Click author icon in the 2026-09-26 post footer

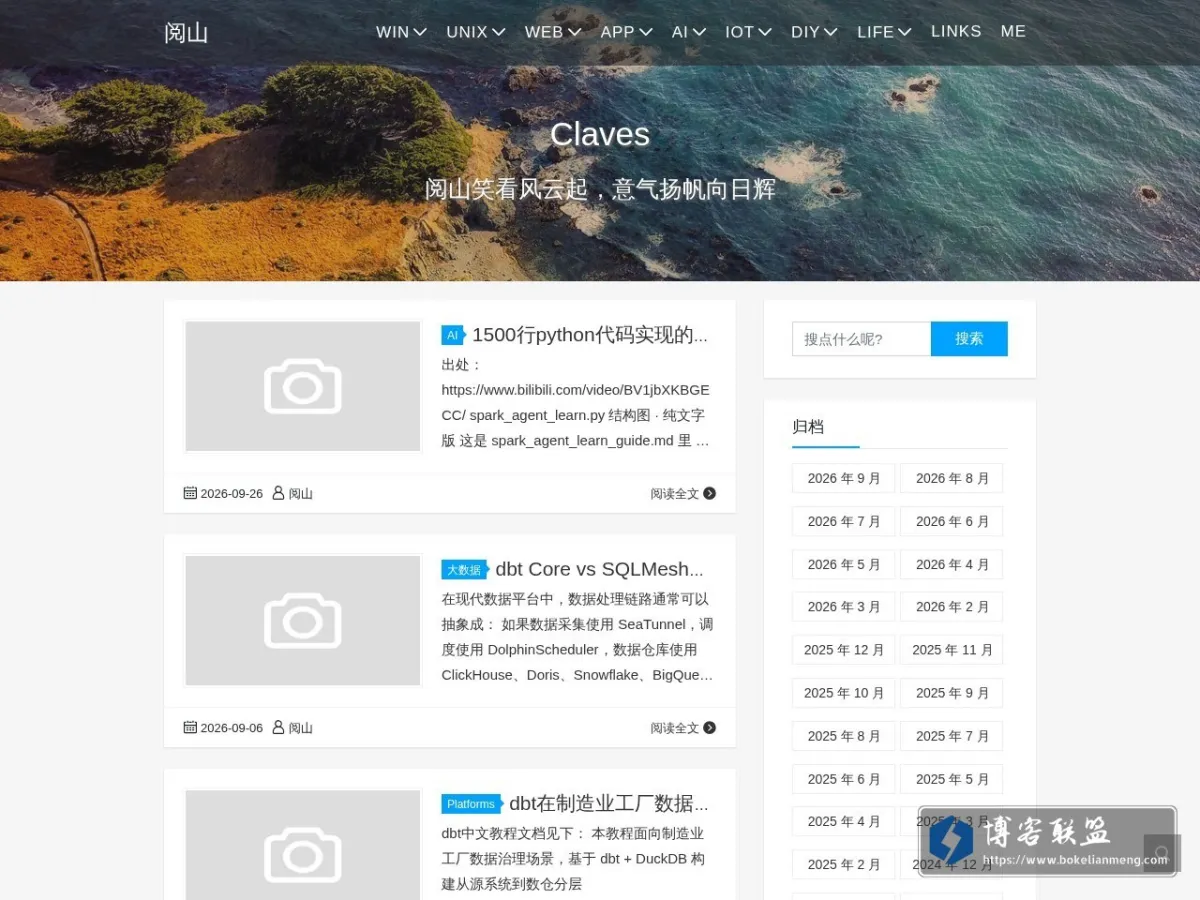(278, 493)
